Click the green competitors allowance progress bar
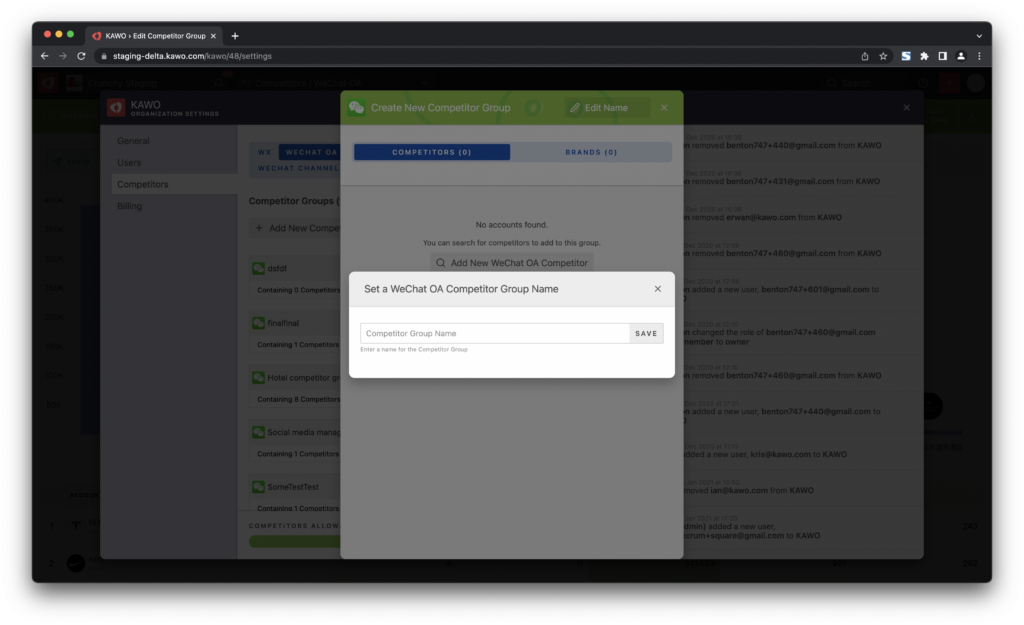This screenshot has height=625, width=1024. [x=295, y=541]
